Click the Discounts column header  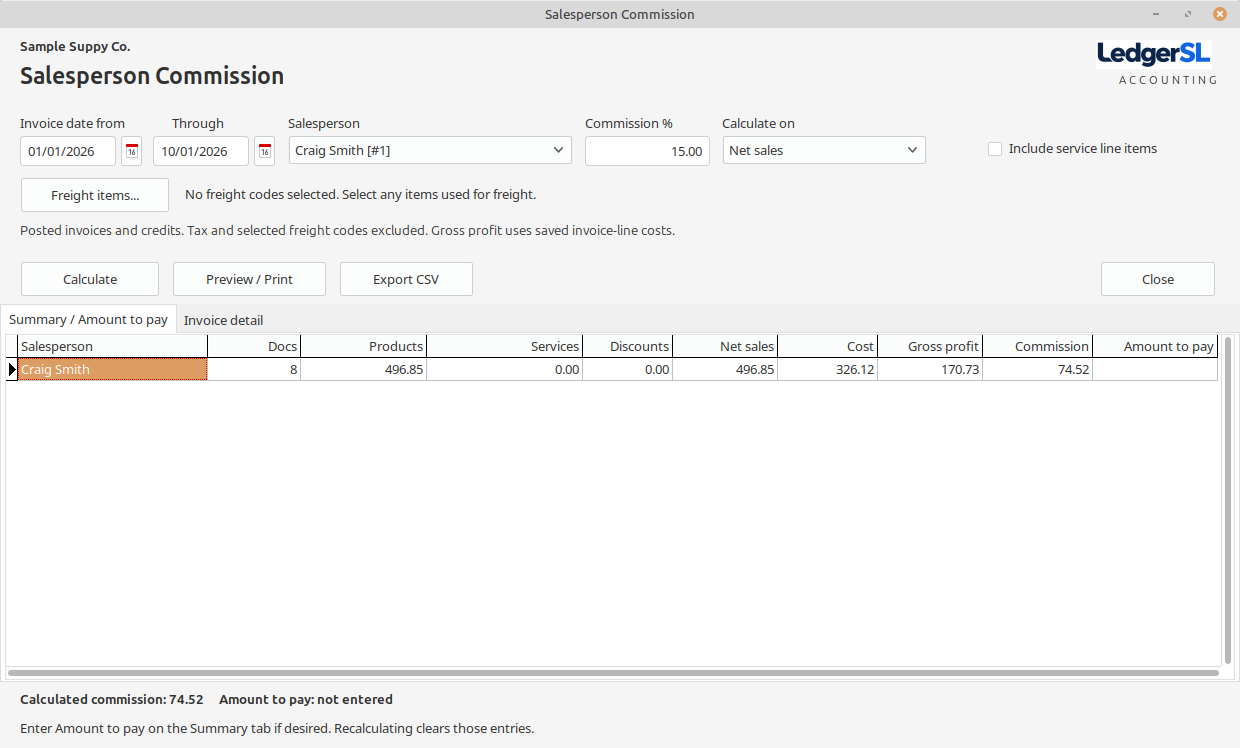627,346
